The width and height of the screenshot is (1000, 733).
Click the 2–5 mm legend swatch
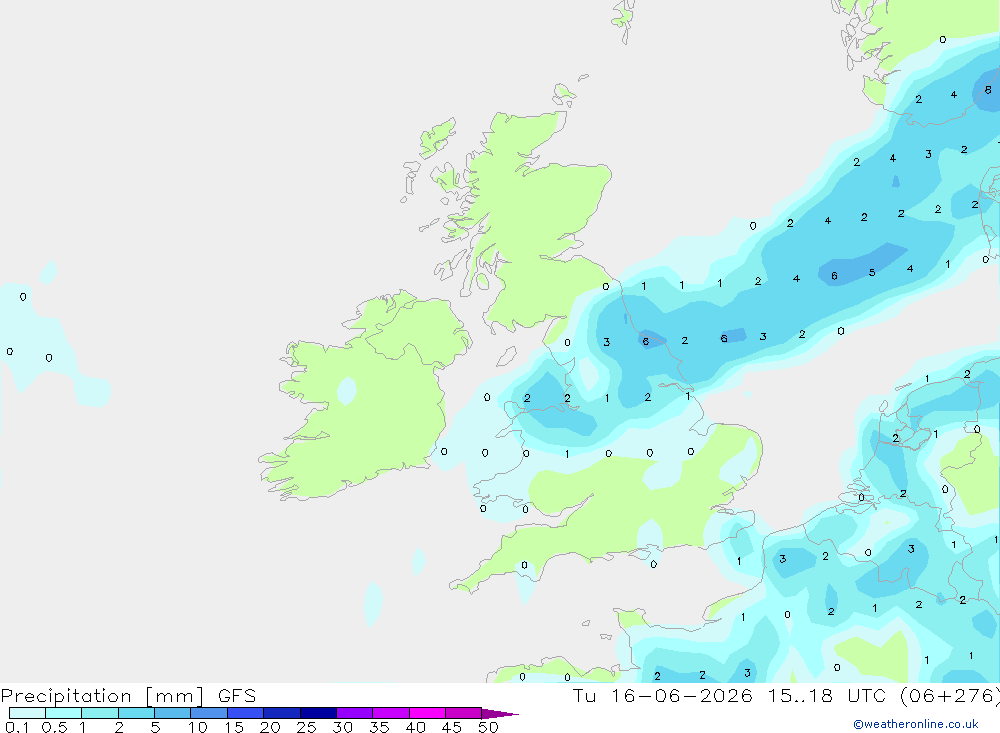point(136,713)
